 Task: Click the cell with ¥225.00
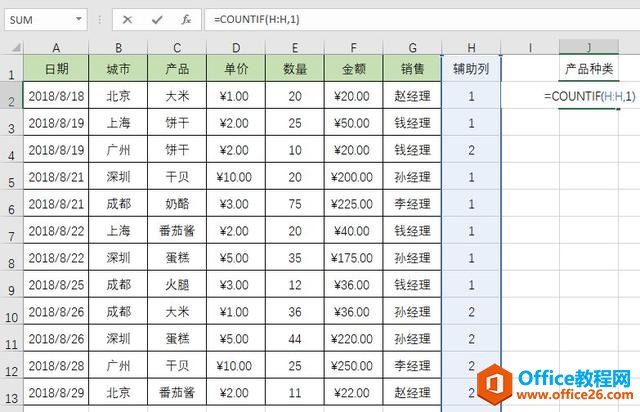coord(353,204)
